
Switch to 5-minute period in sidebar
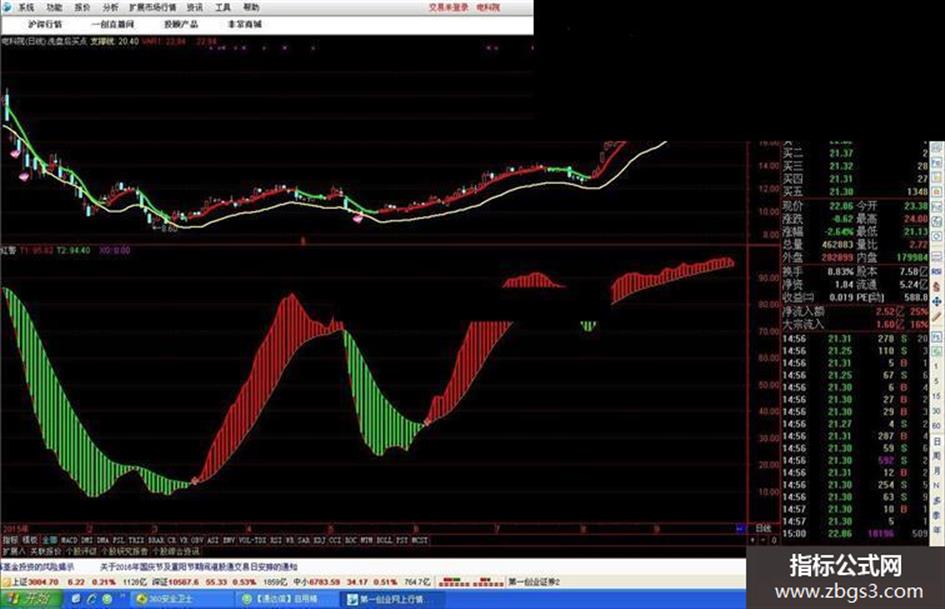[x=937, y=381]
